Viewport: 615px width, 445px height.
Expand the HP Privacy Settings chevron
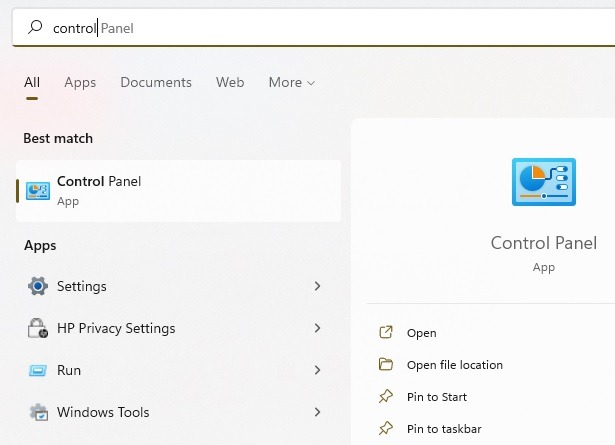[x=317, y=328]
